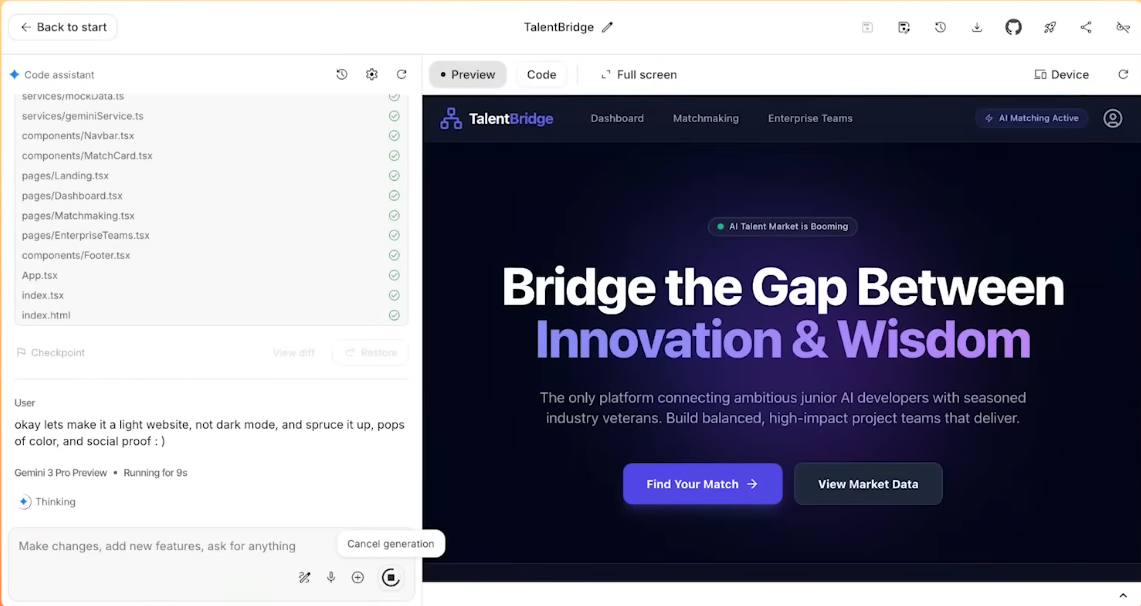Toggle Full screen preview mode
Screen dimensions: 1141x606
tap(638, 74)
